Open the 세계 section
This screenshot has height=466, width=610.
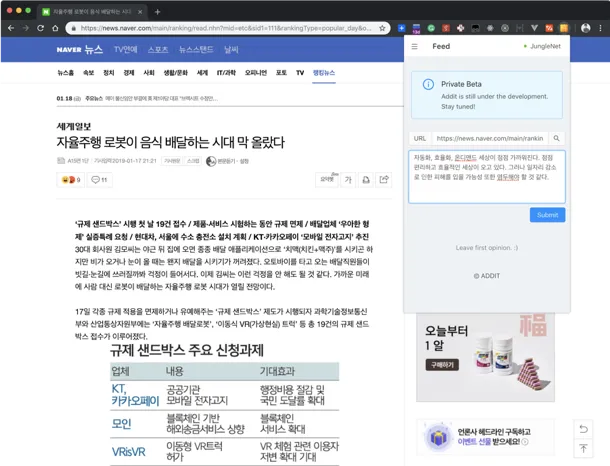point(202,73)
